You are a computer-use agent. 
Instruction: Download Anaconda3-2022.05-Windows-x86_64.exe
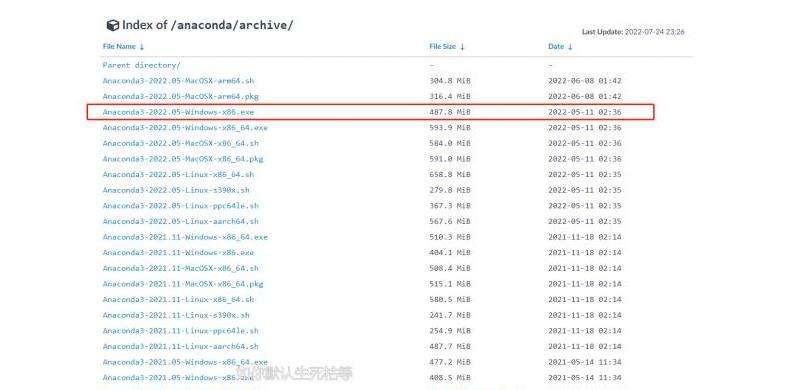tap(185, 128)
